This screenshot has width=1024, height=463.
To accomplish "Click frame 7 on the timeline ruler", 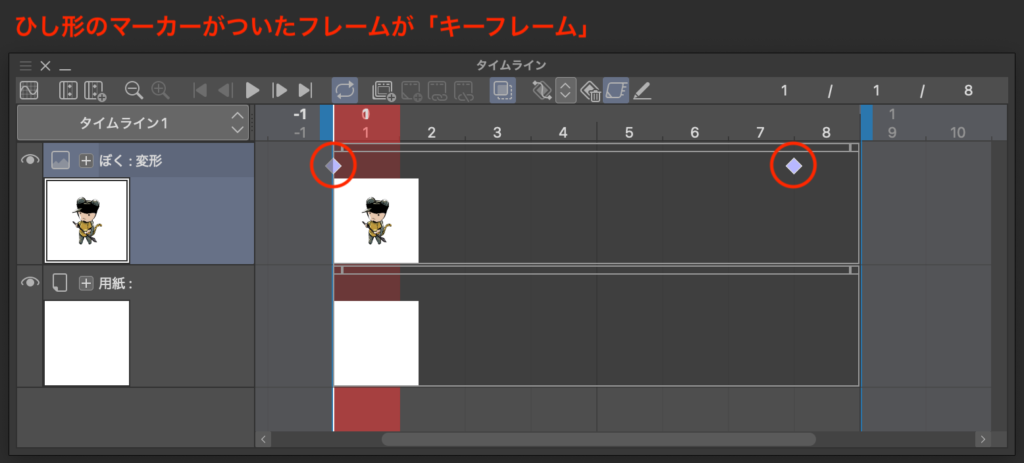I will click(x=760, y=133).
